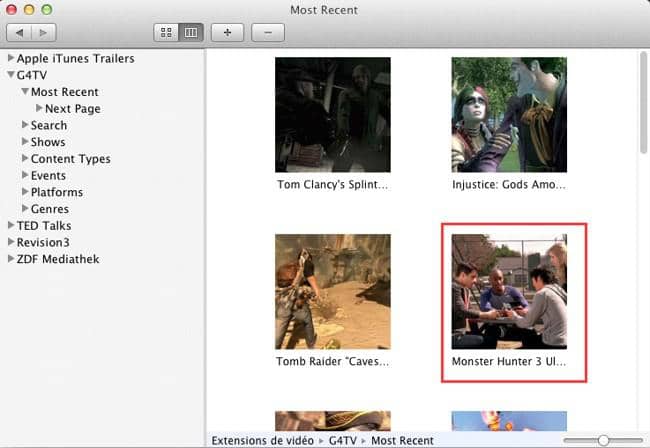Select Events in the sidebar
This screenshot has height=448, width=650.
coord(49,175)
